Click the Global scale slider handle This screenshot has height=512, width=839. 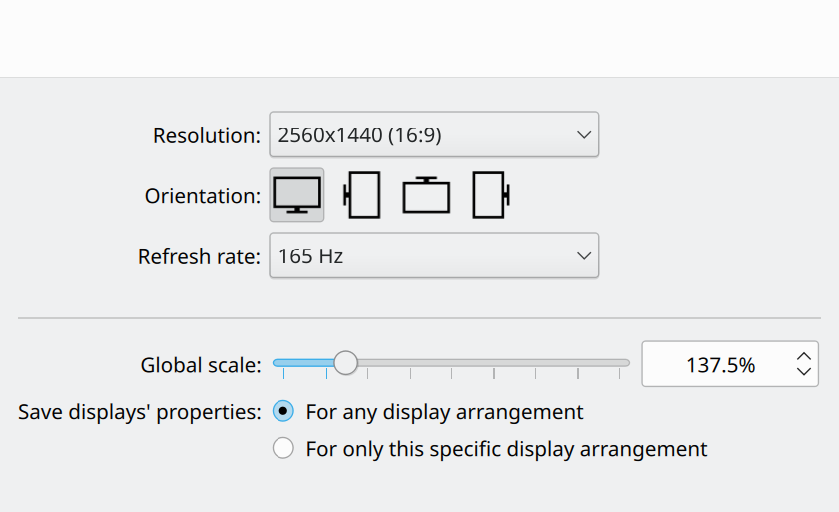point(345,363)
